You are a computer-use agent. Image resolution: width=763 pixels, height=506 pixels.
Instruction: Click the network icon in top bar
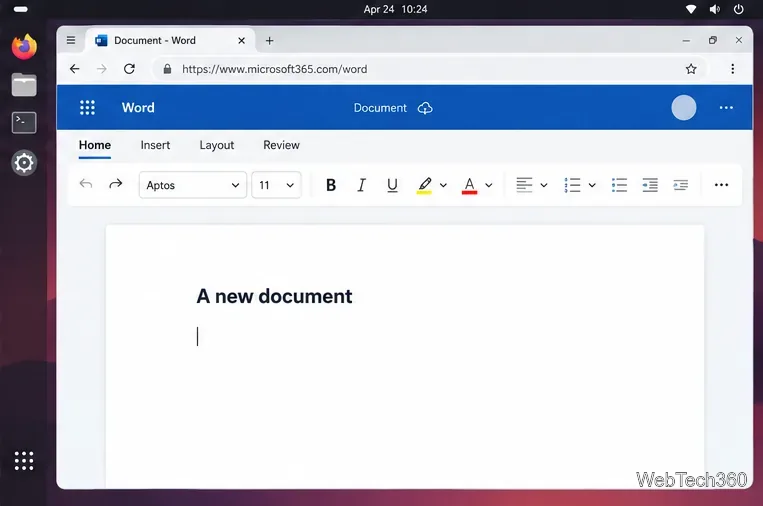(x=690, y=9)
